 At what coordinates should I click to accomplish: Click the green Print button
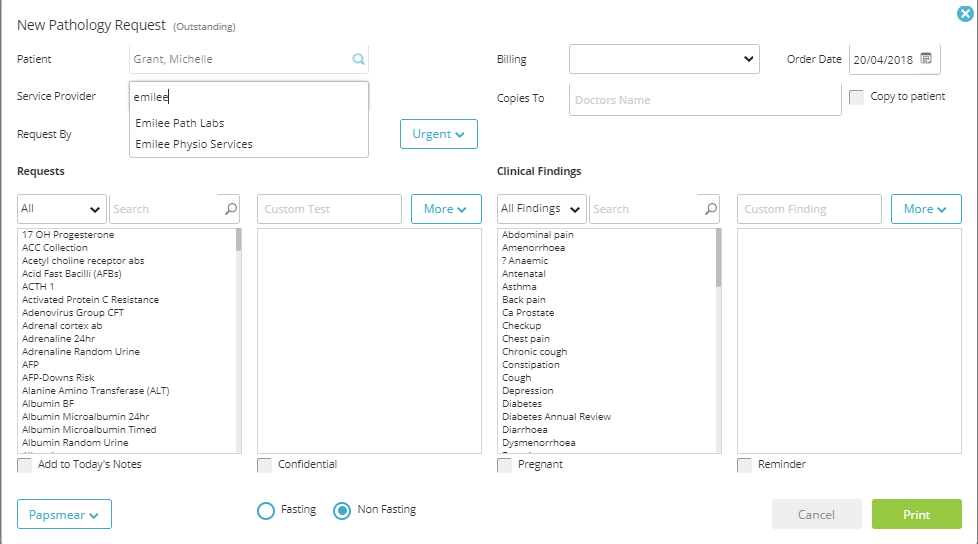coord(916,514)
